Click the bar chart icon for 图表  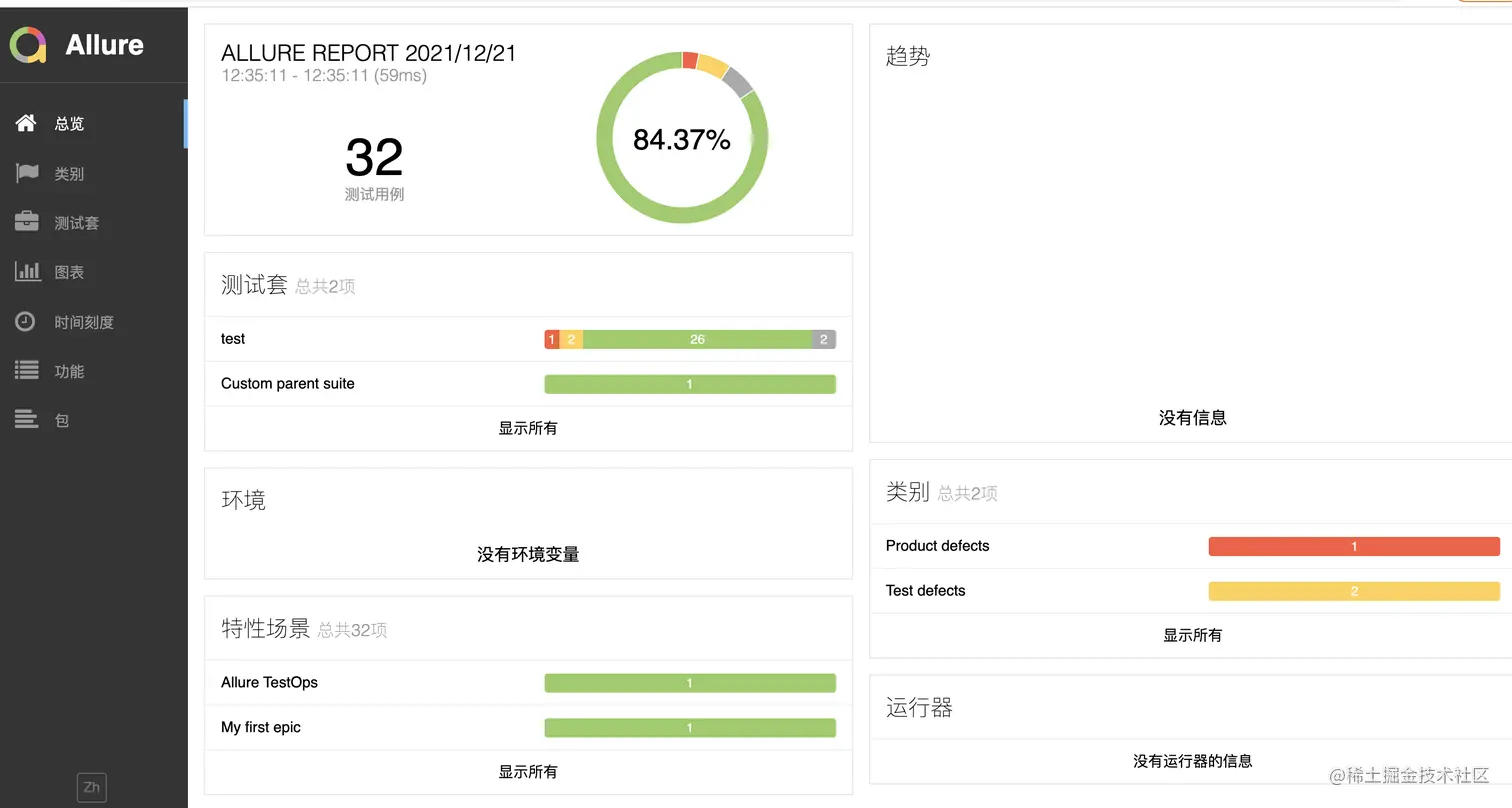tap(27, 271)
